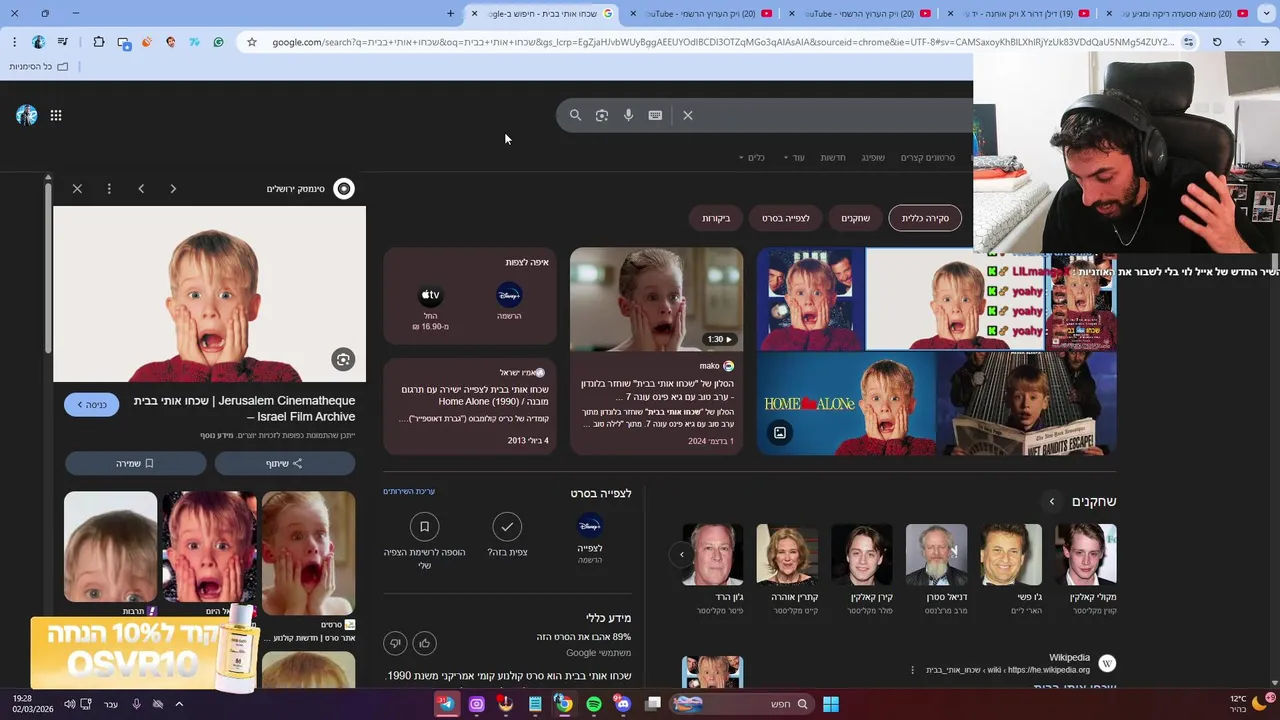Click thumbs up for the film
The width and height of the screenshot is (1280, 720).
click(x=424, y=643)
